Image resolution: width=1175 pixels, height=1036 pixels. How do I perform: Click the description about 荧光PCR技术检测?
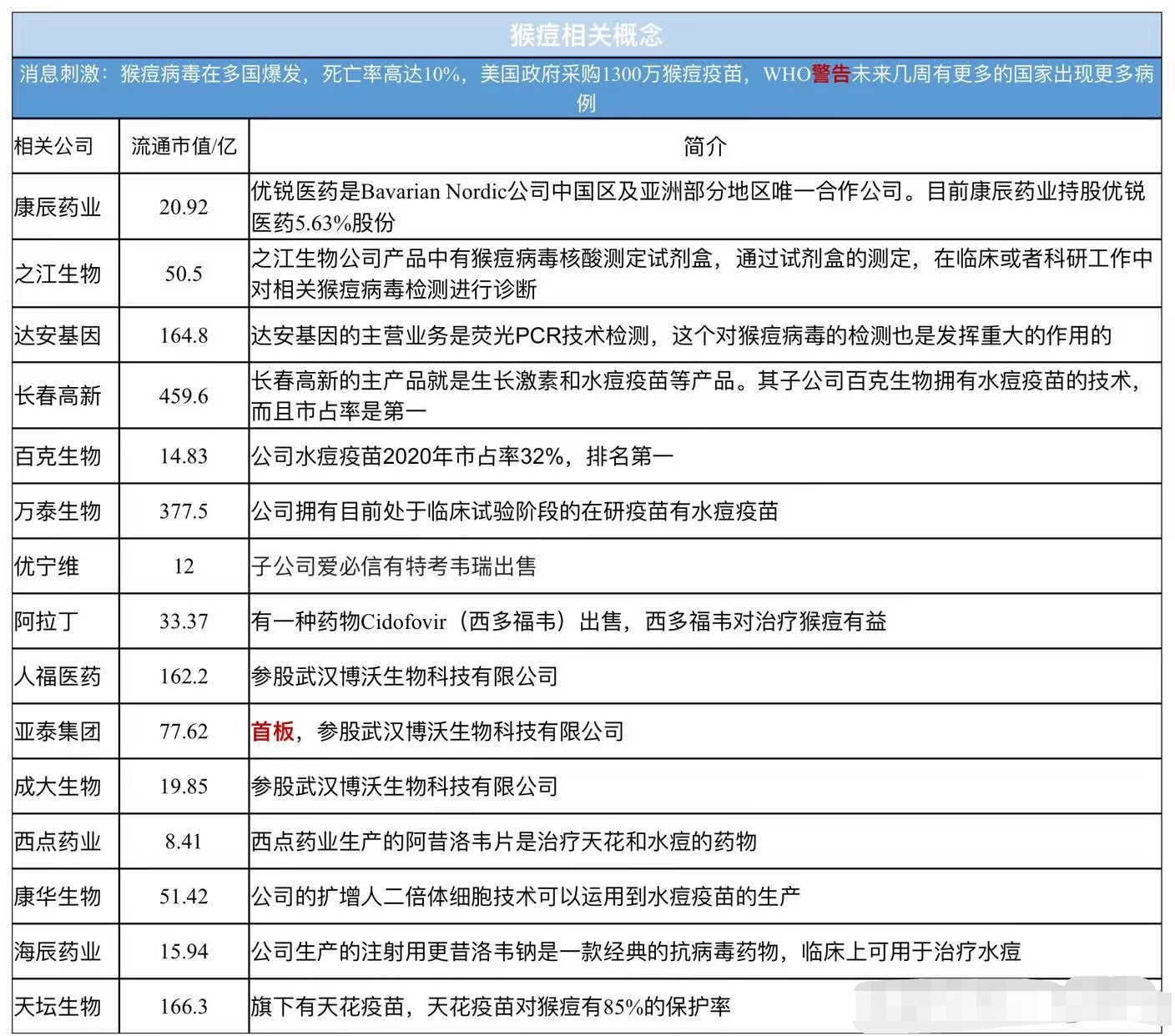click(682, 335)
